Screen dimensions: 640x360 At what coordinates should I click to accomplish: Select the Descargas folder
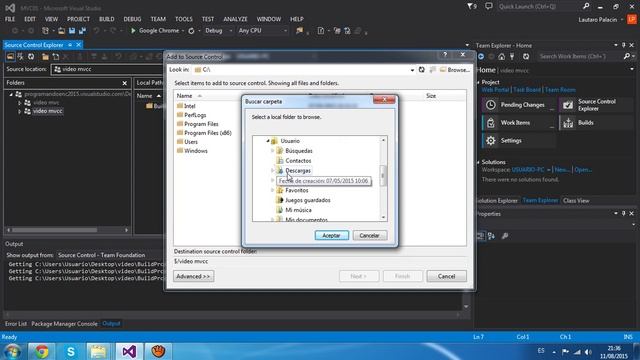(298, 171)
